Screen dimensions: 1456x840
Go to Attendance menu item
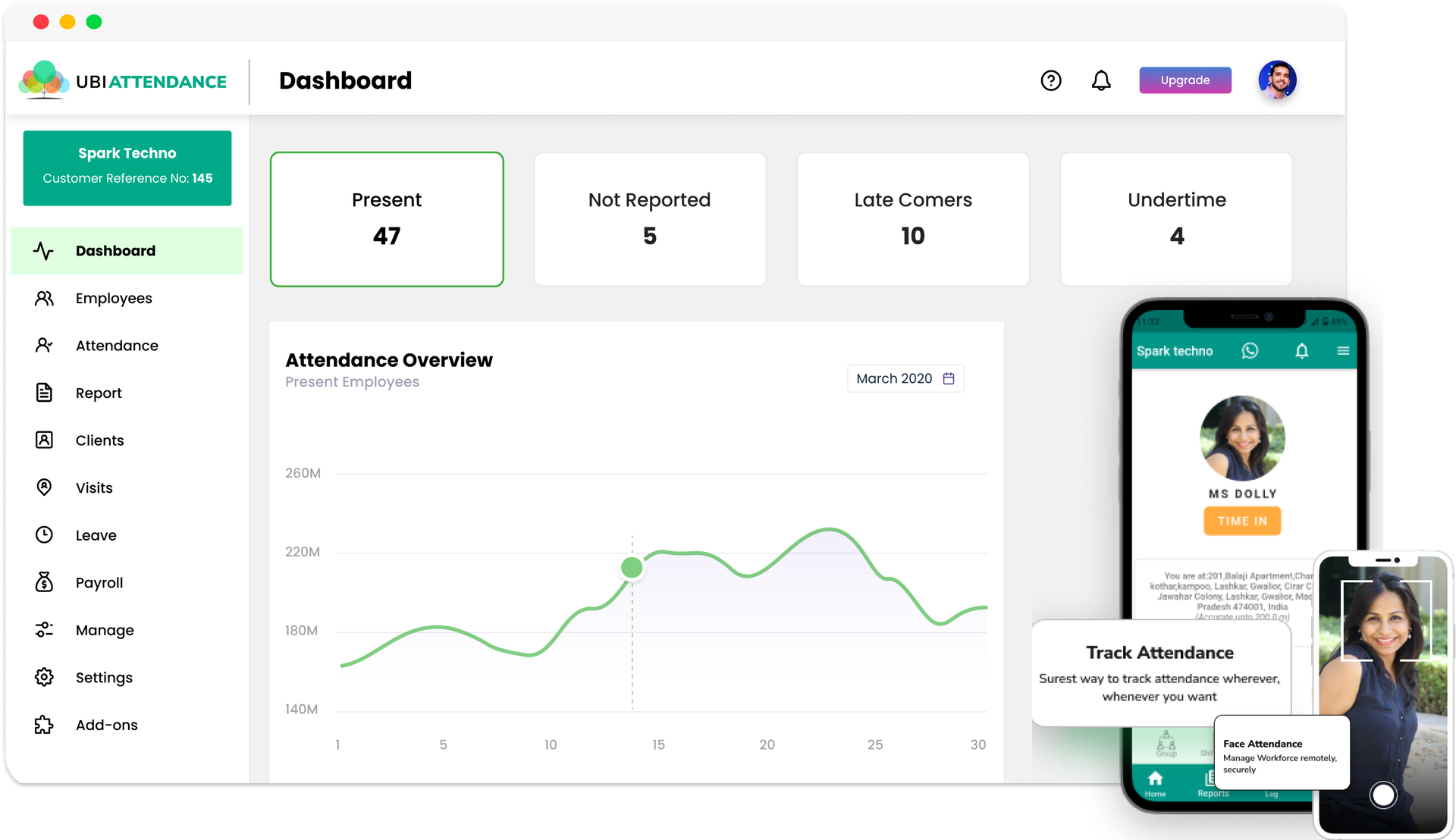(x=117, y=346)
